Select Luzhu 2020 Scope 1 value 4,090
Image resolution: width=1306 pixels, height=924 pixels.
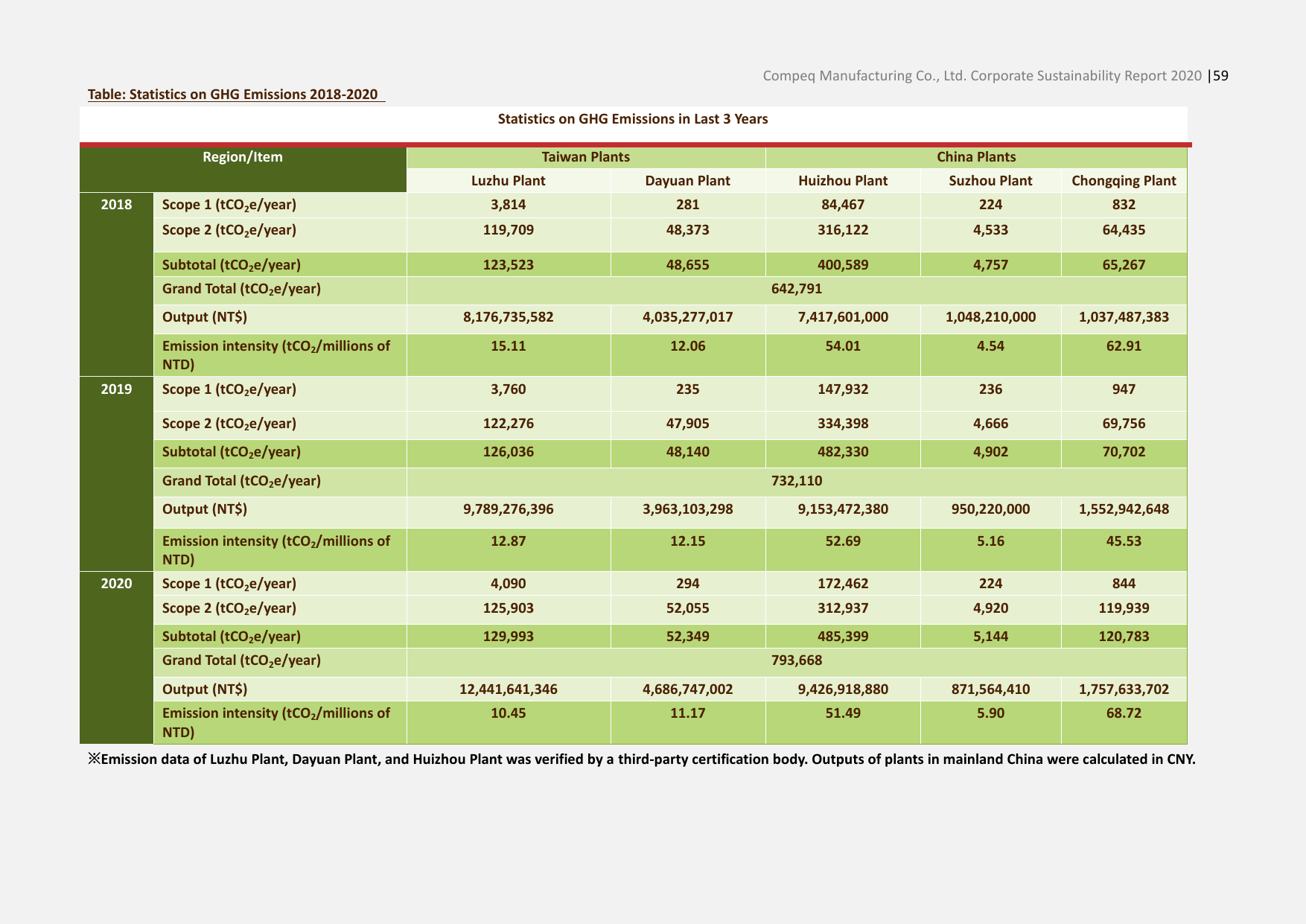coord(509,584)
